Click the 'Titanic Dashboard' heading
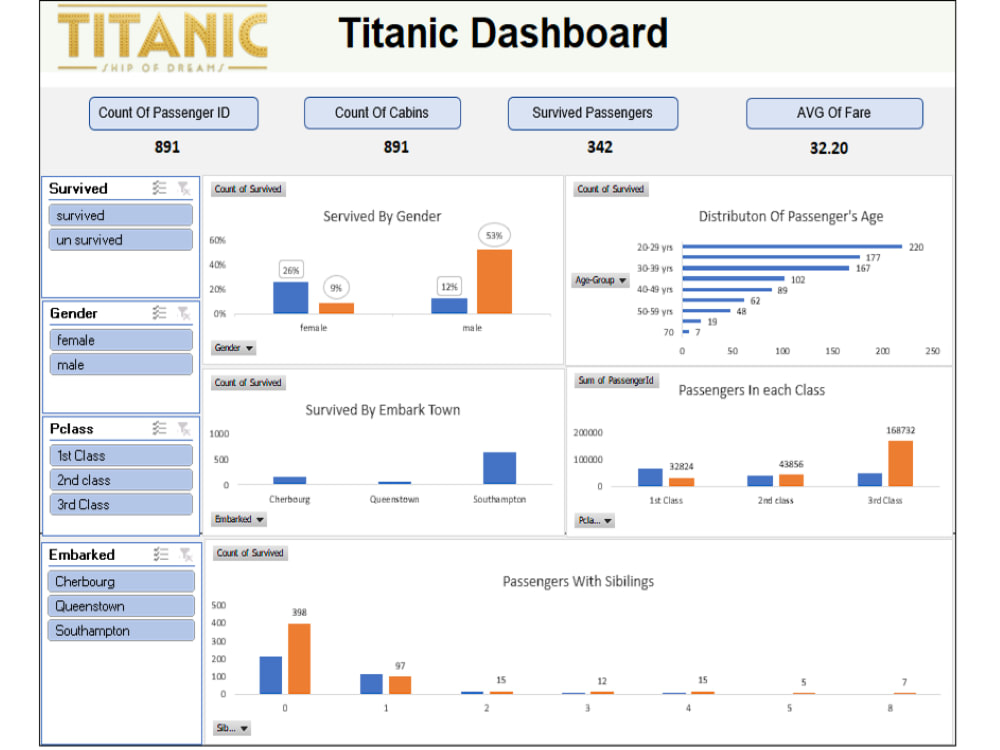 [503, 33]
